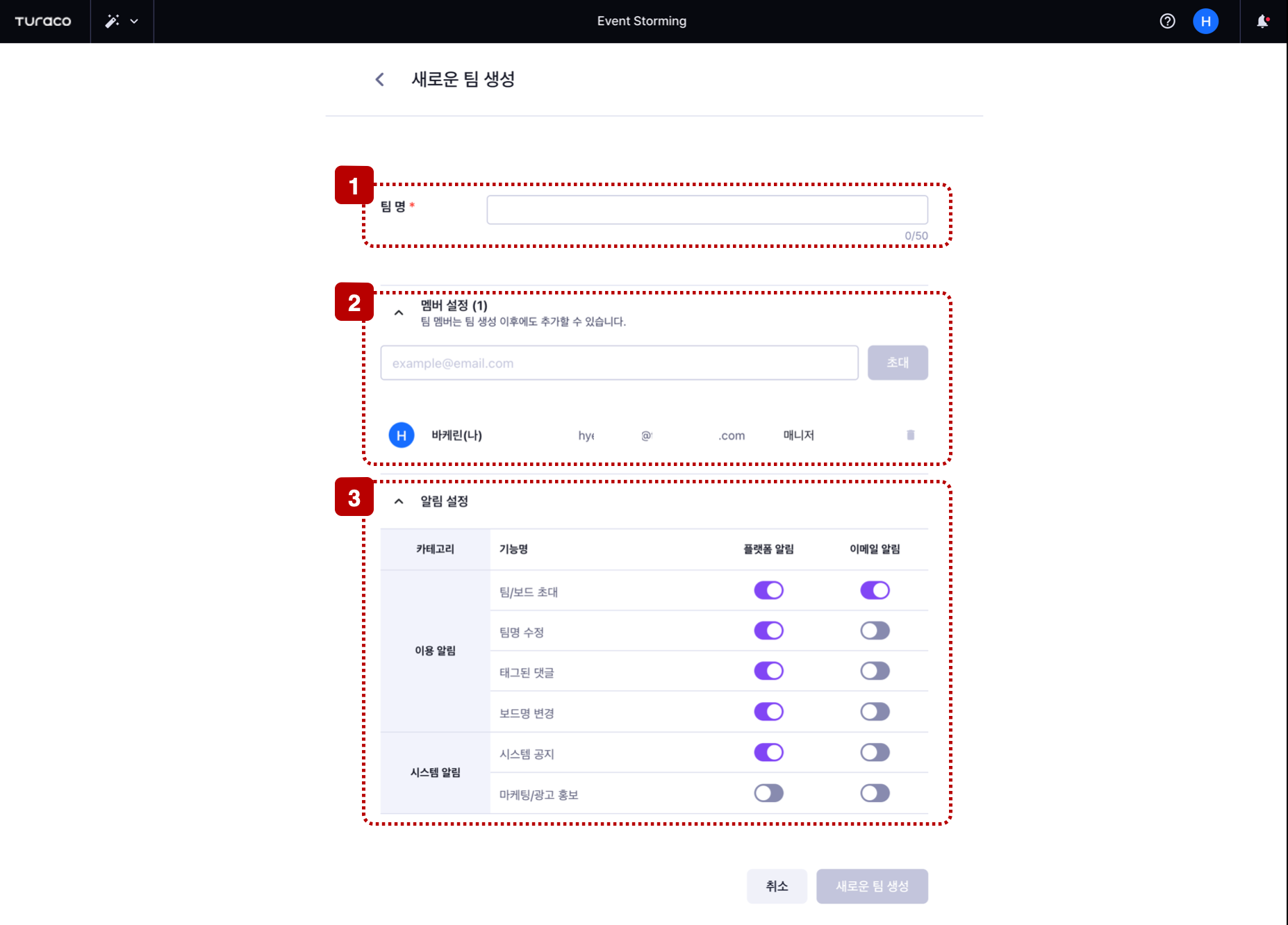
Task: Toggle platform alert for 팀명 수정
Action: pos(768,631)
